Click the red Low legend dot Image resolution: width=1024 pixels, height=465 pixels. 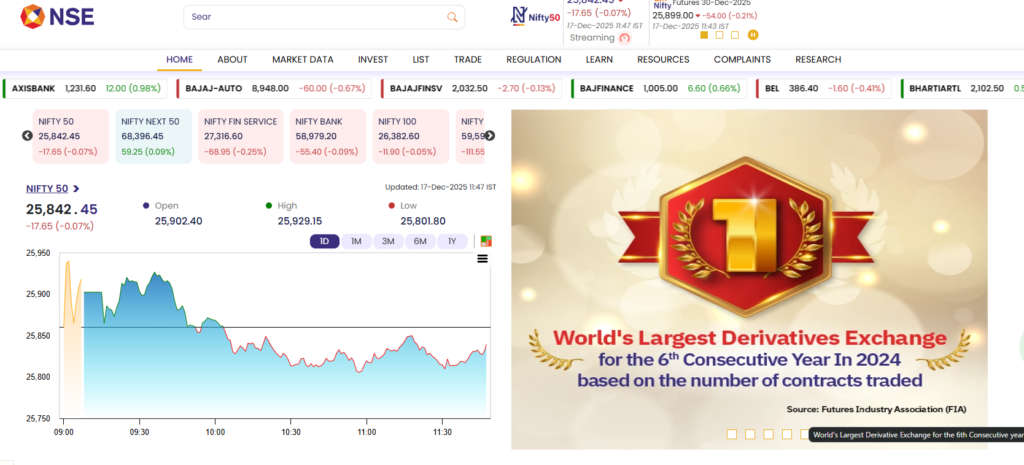[x=392, y=206]
